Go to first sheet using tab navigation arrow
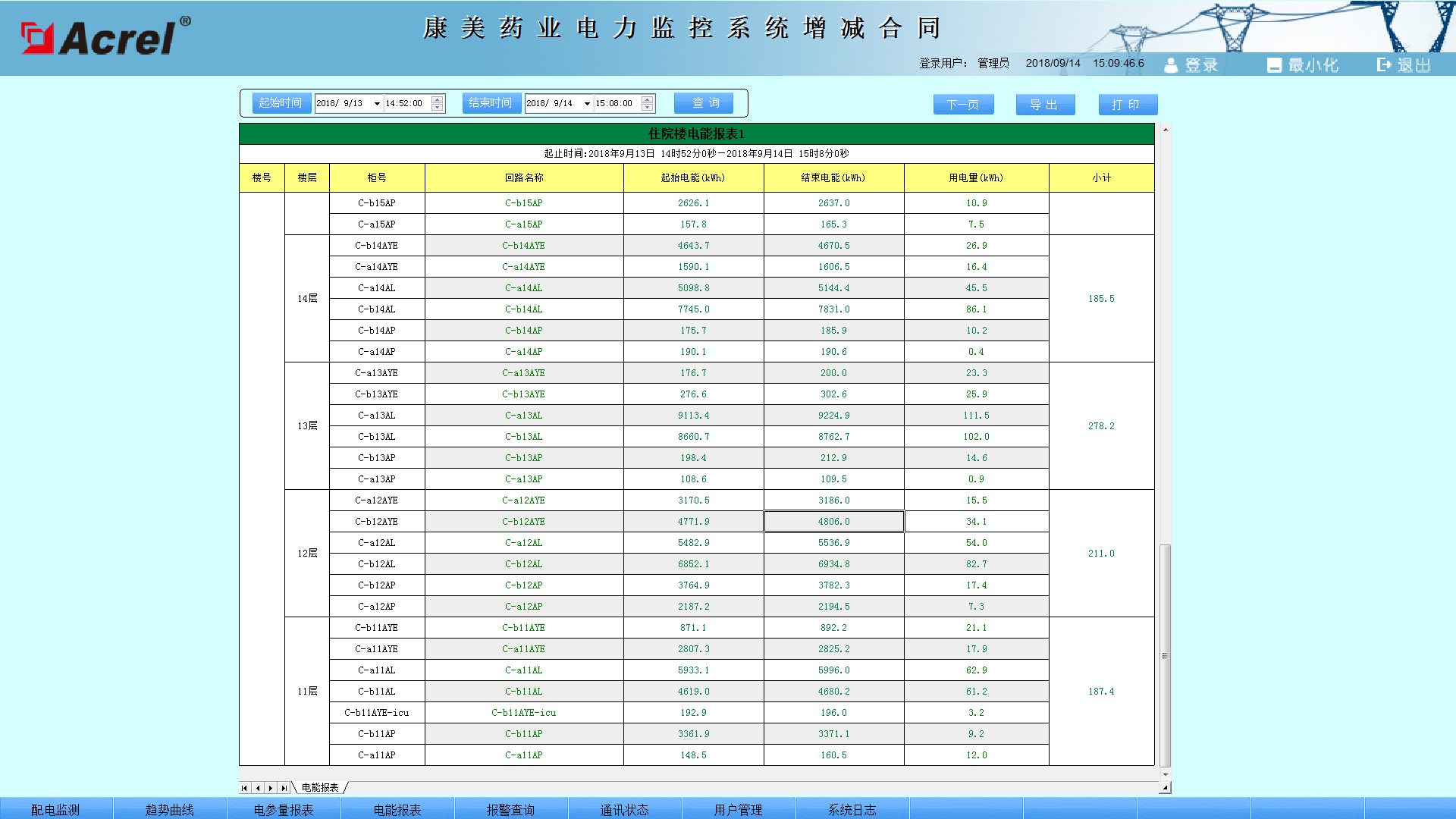Screen dimensions: 1456x819 (244, 788)
